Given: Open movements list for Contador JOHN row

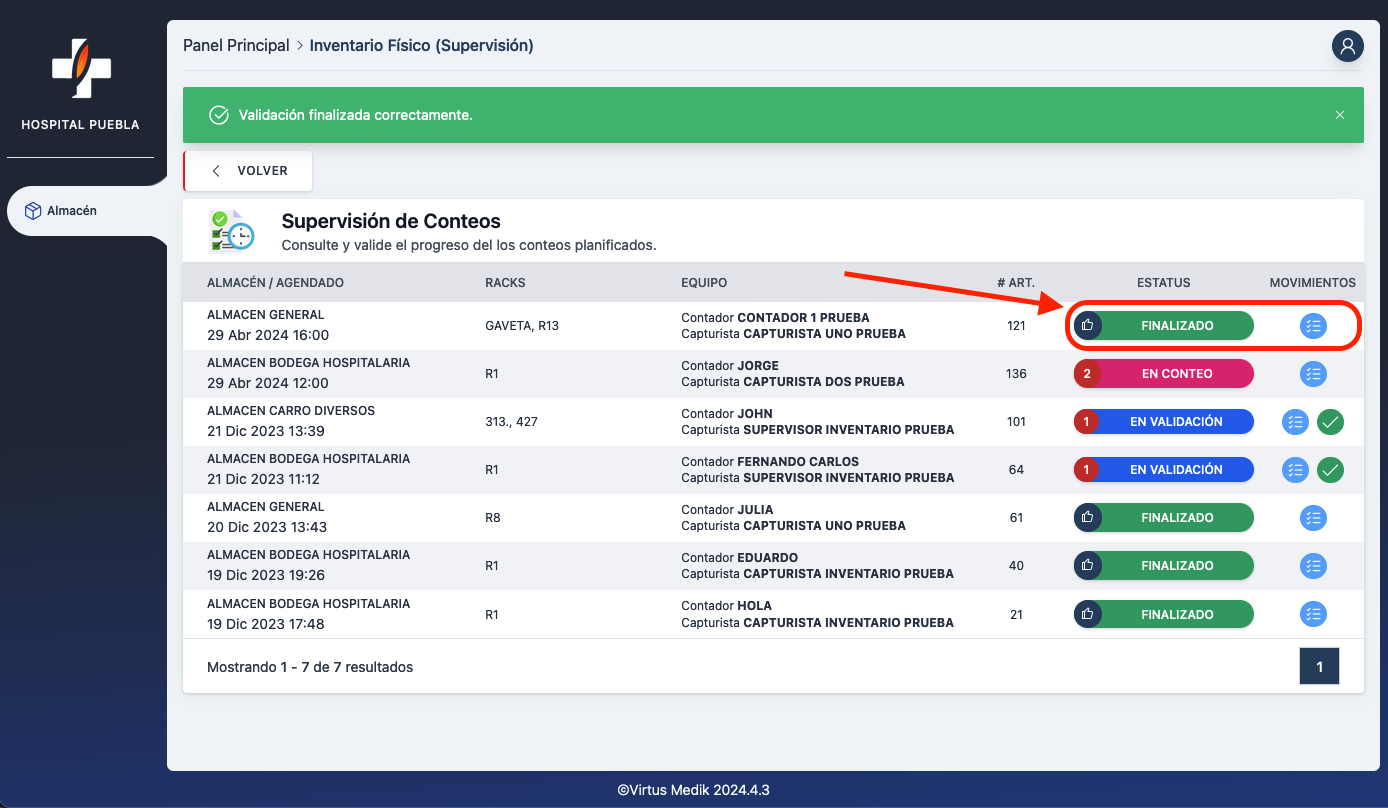Looking at the screenshot, I should point(1295,422).
